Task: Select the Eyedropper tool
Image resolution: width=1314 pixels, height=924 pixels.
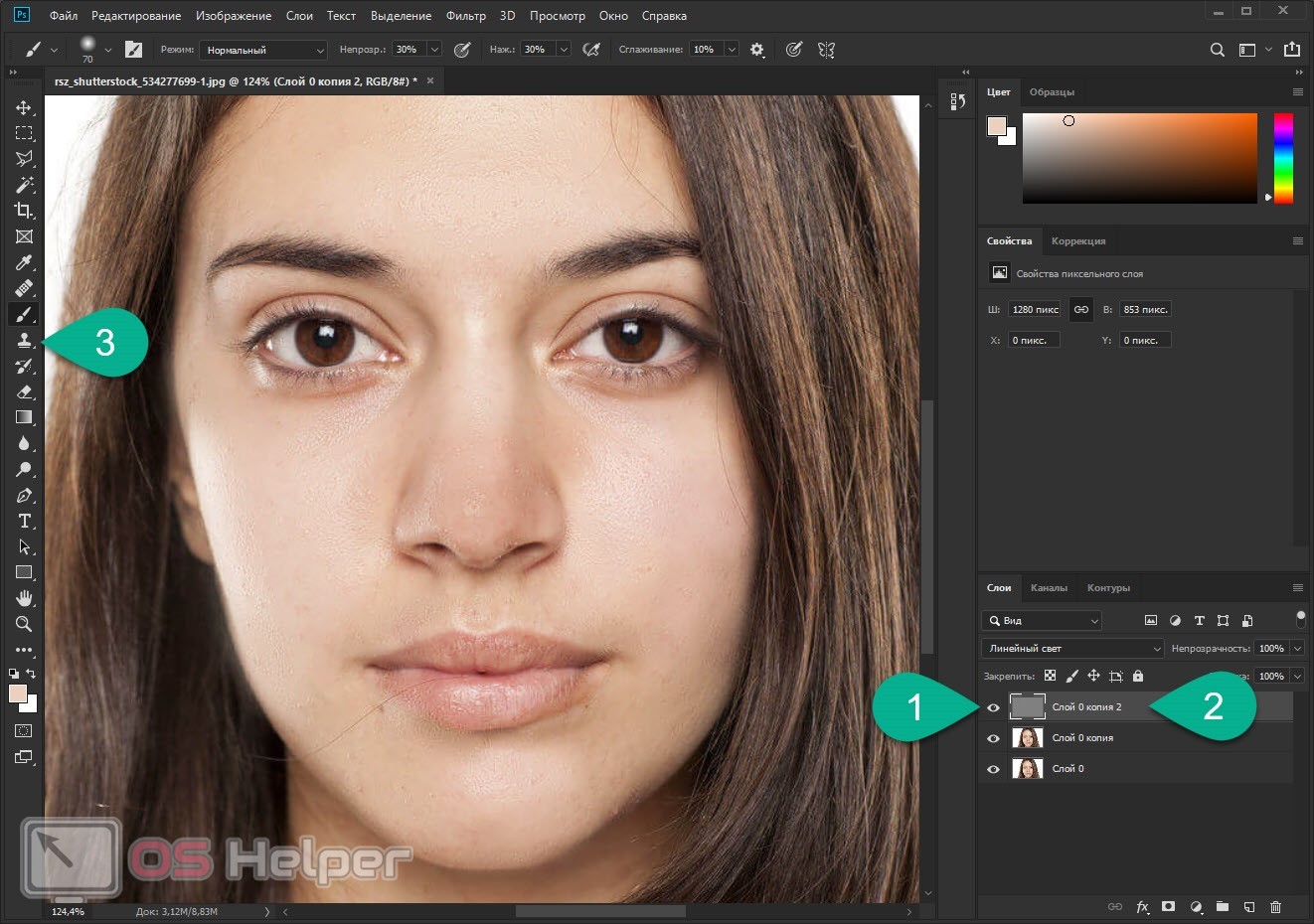Action: tap(24, 262)
